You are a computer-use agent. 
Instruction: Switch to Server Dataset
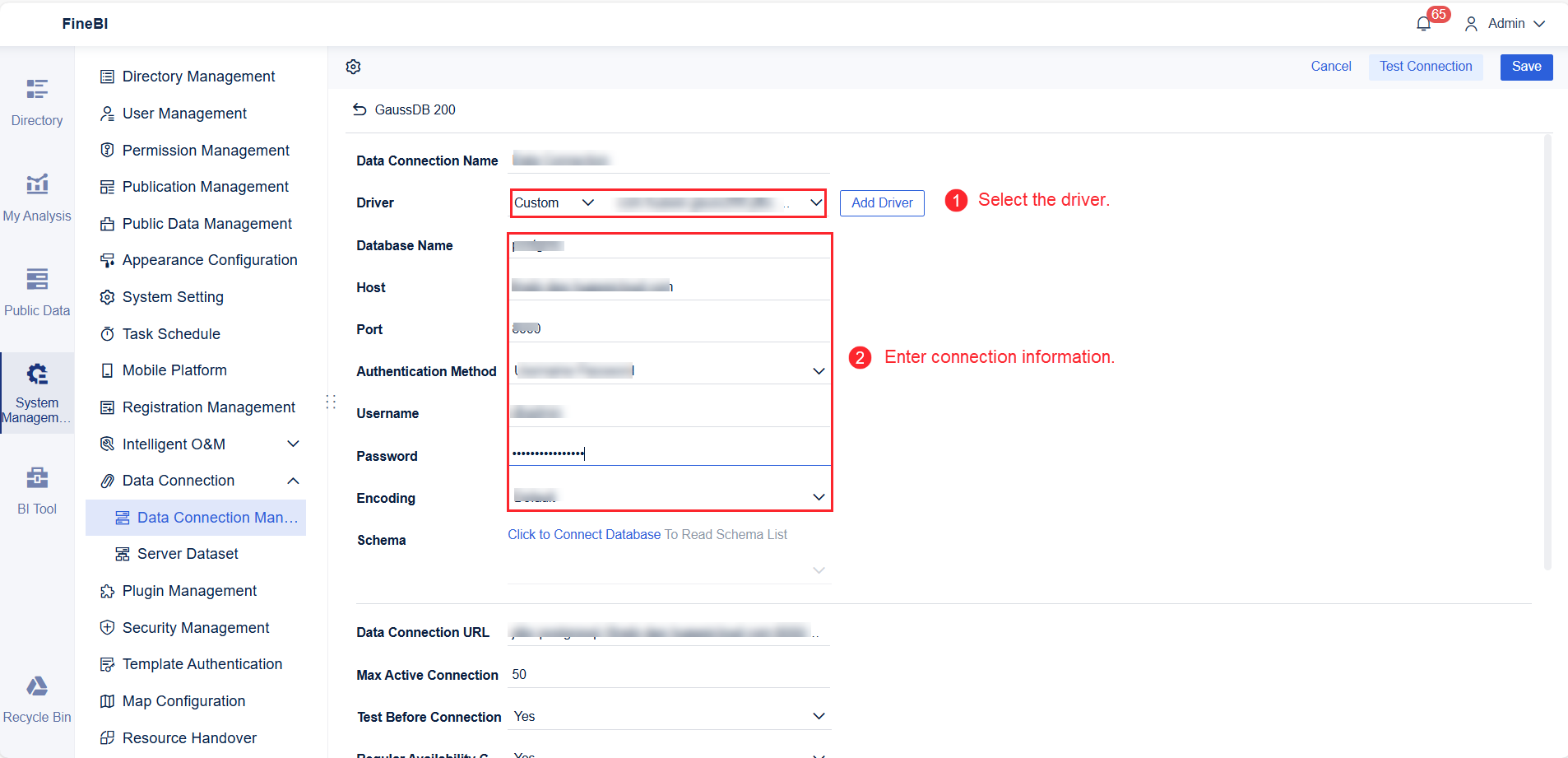point(187,553)
